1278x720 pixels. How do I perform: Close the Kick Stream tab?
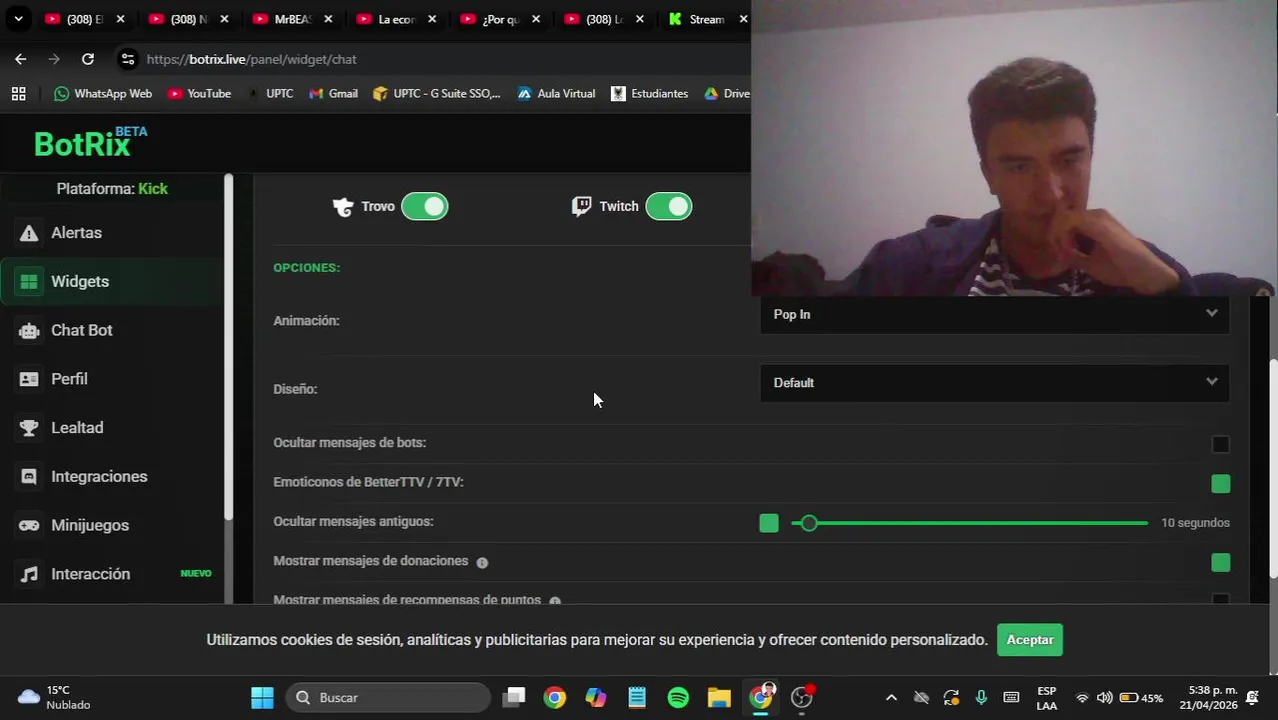click(x=743, y=19)
